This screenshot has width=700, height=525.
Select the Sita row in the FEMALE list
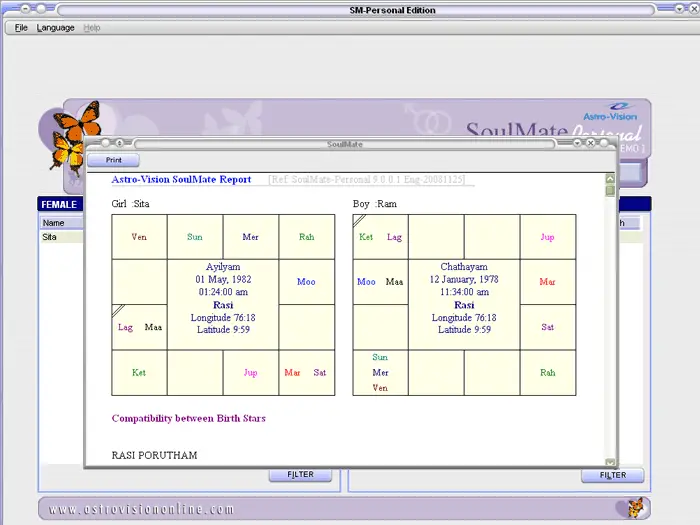pyautogui.click(x=62, y=237)
